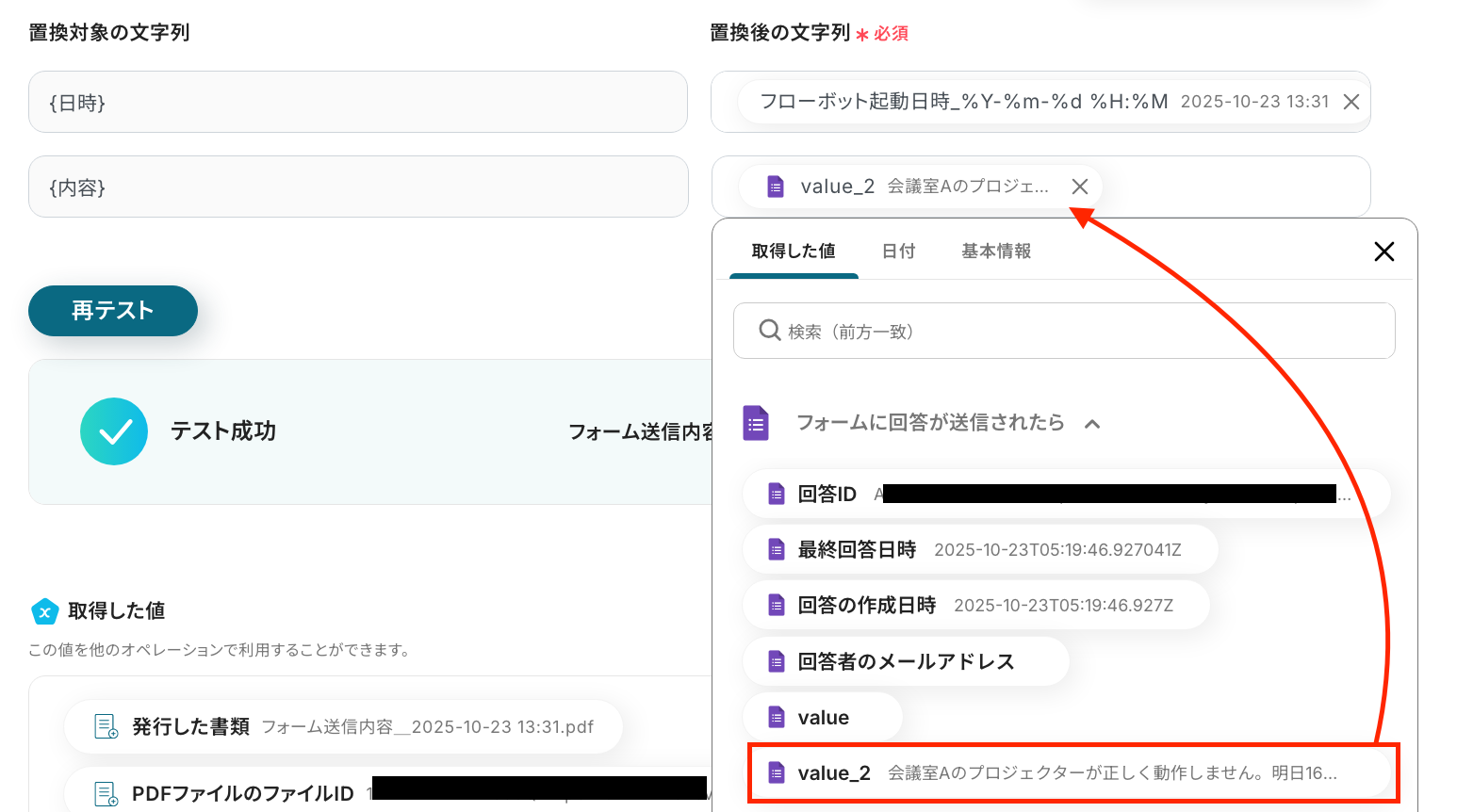This screenshot has width=1457, height=812.
Task: Click the document icon next to PDFファイルのファイルID
Action: point(106,793)
